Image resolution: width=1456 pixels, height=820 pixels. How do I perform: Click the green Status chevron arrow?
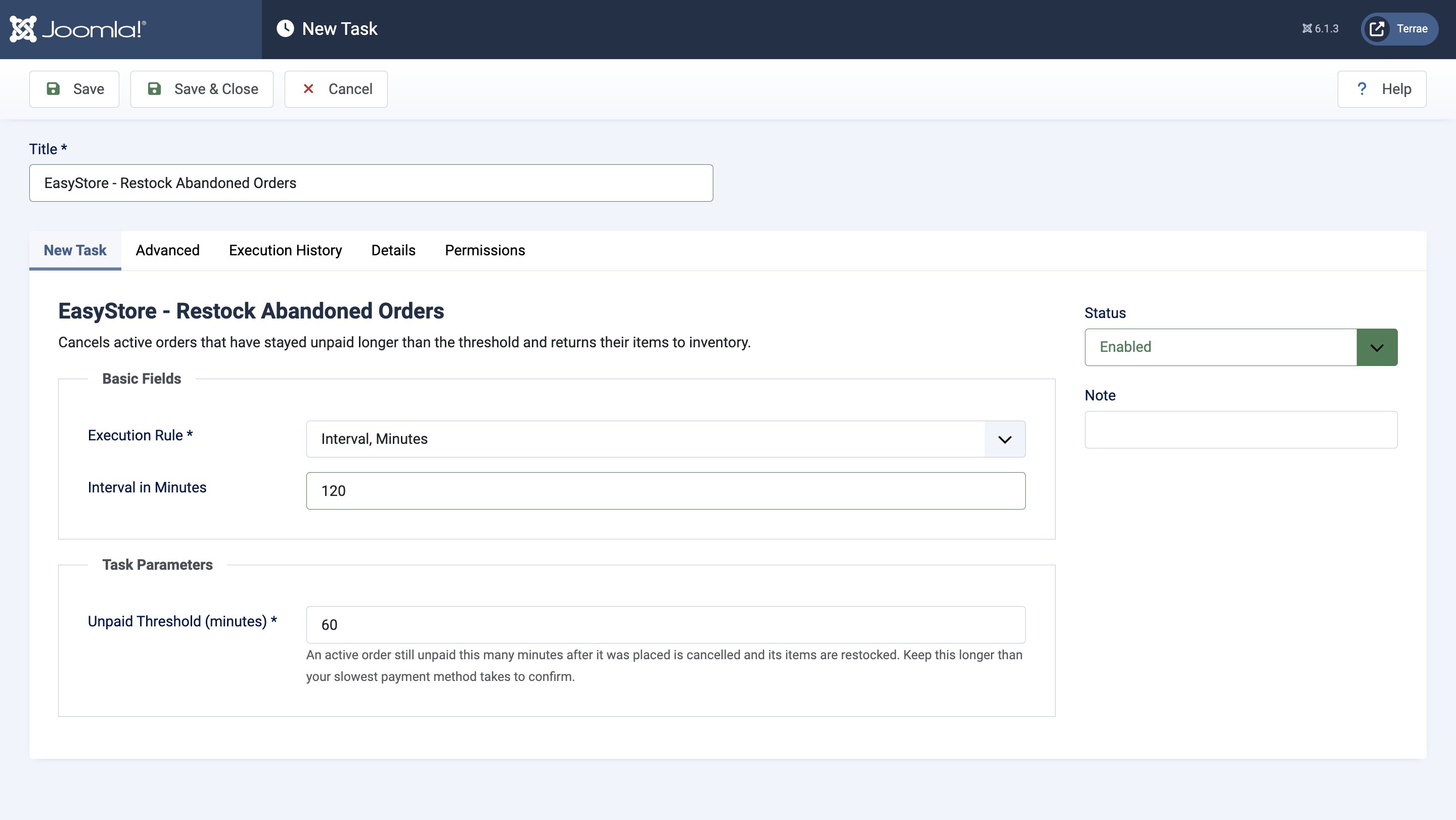[1377, 347]
